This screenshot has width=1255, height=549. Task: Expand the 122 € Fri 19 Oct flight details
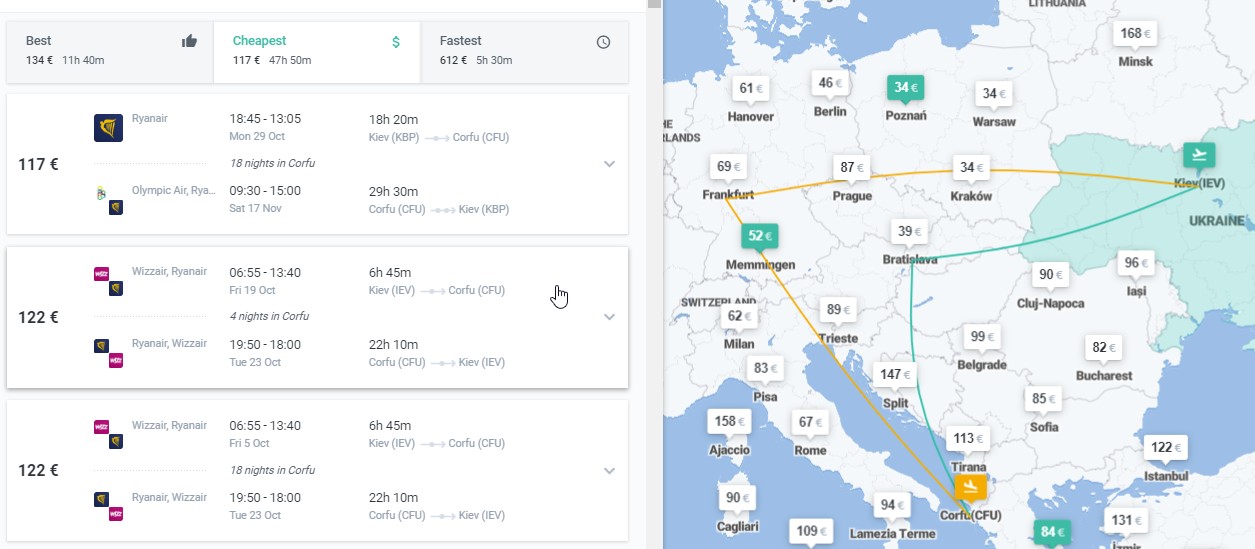click(x=609, y=317)
